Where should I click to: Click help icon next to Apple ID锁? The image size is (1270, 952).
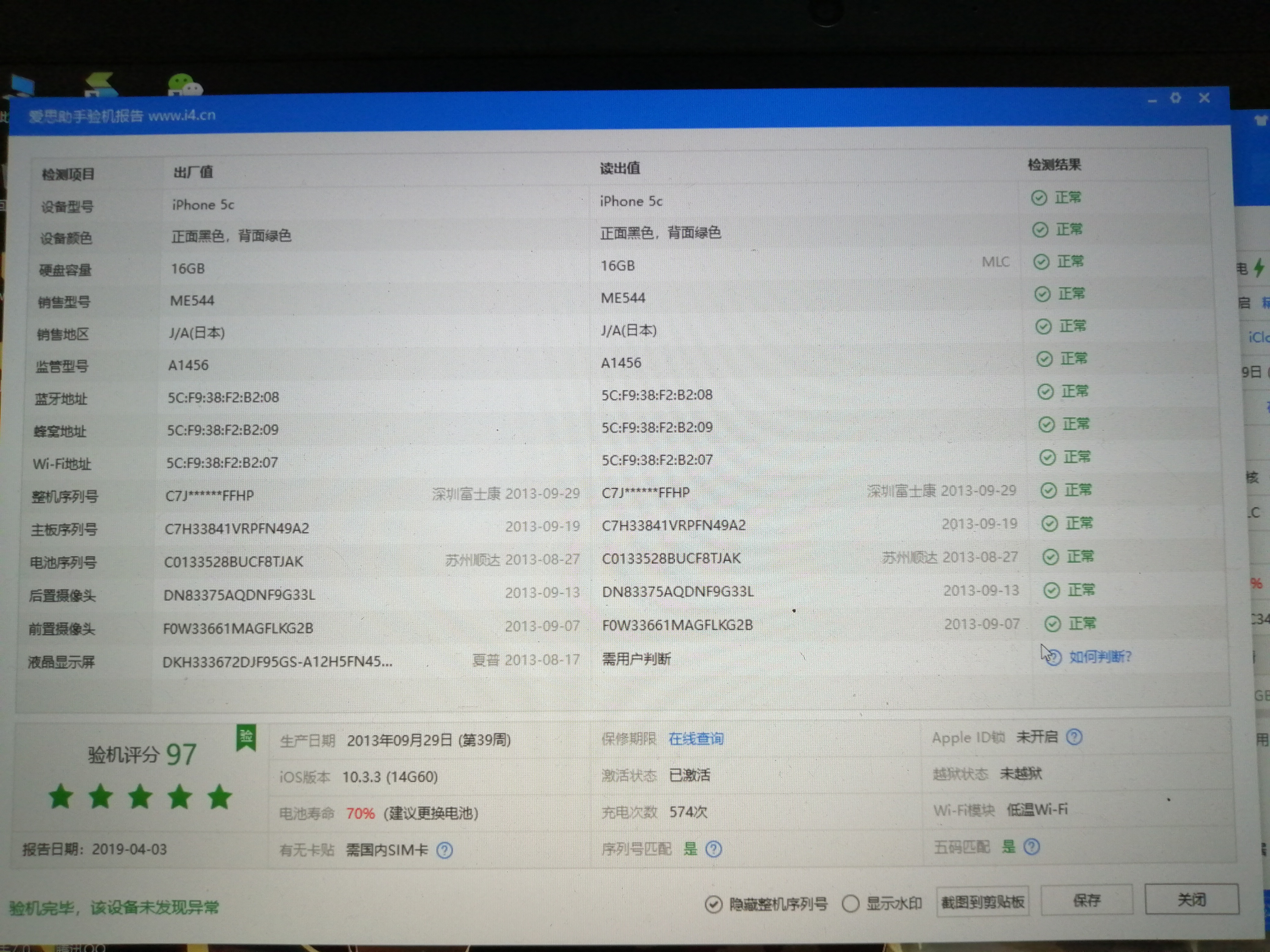pos(1074,737)
